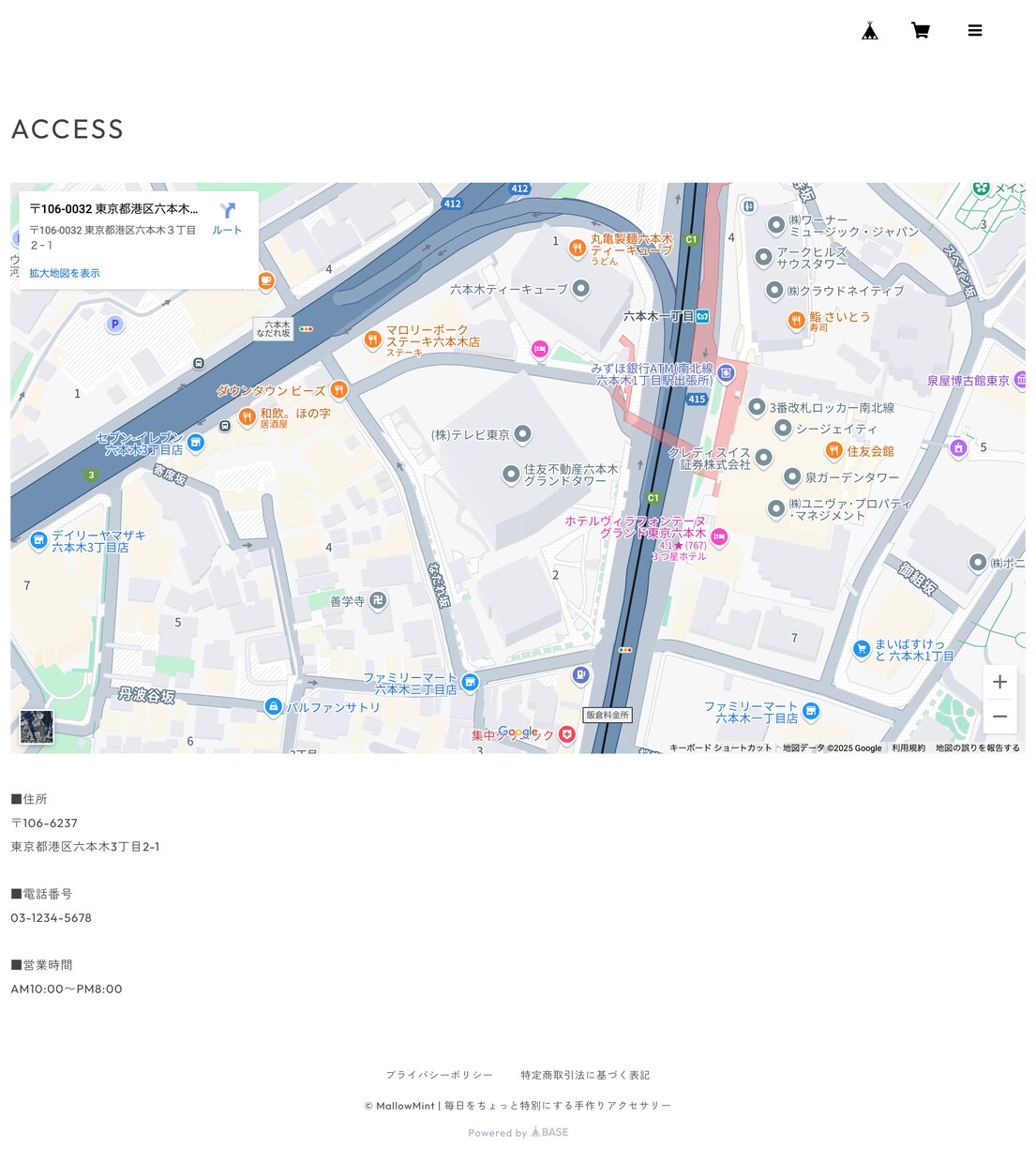This screenshot has height=1163, width=1036.
Task: Click the Seven-Eleven Roppongi 3-chome store pin
Action: [195, 442]
